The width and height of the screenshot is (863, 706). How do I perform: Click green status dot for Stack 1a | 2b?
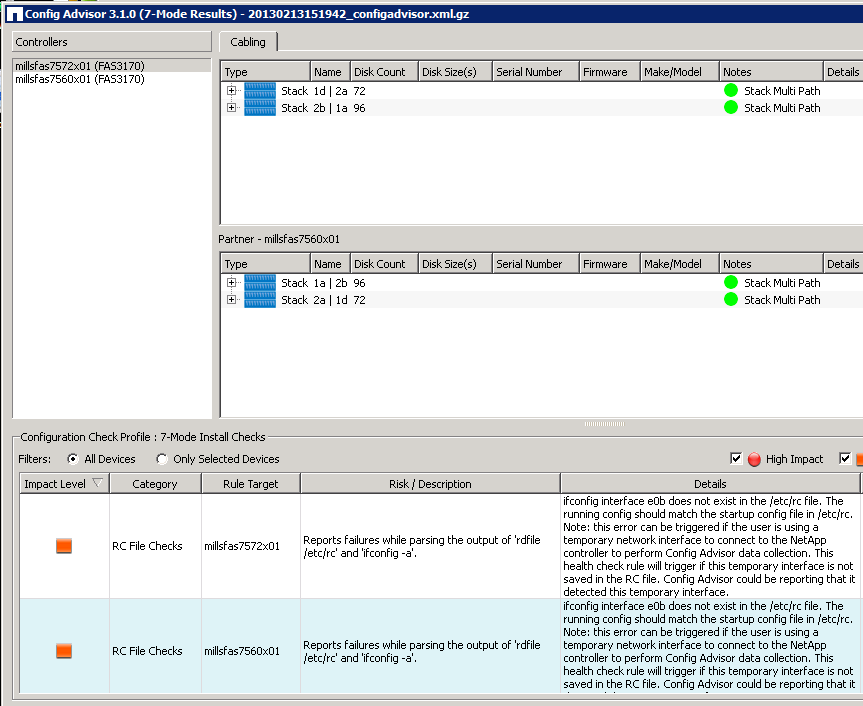tap(731, 282)
